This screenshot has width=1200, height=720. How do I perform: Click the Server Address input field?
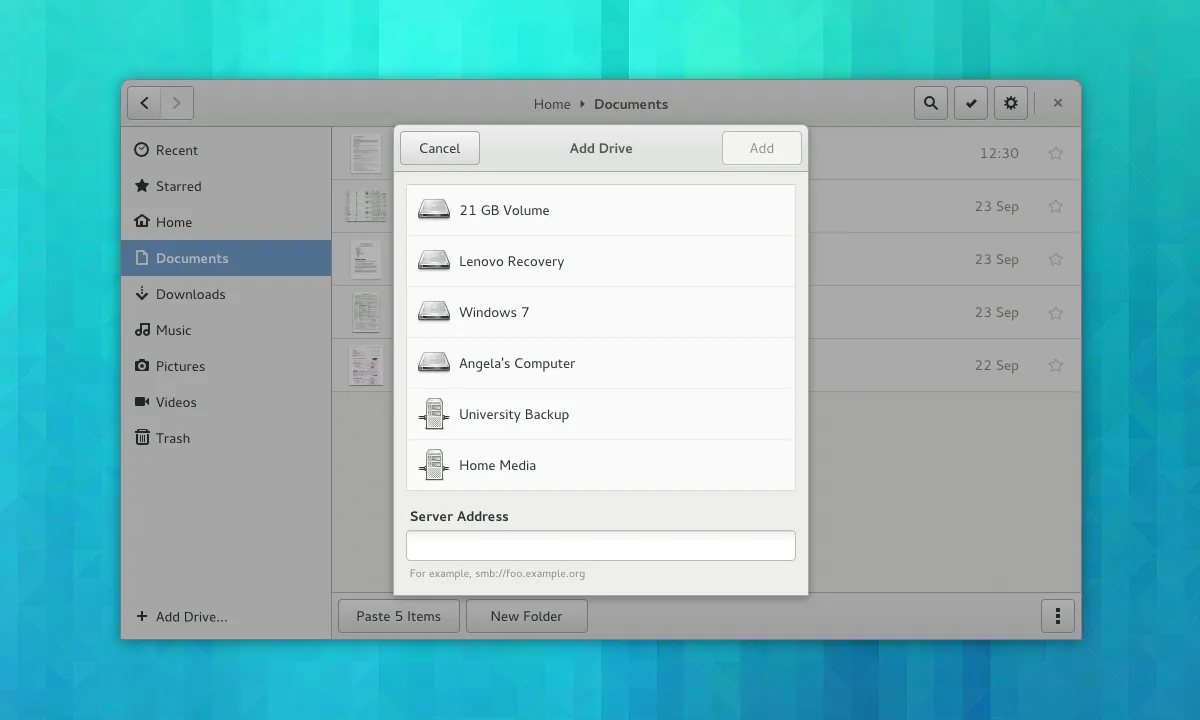(x=600, y=545)
